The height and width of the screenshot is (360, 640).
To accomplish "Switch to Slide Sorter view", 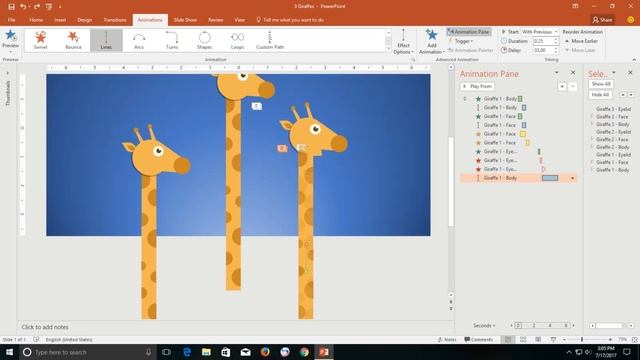I will (523, 340).
